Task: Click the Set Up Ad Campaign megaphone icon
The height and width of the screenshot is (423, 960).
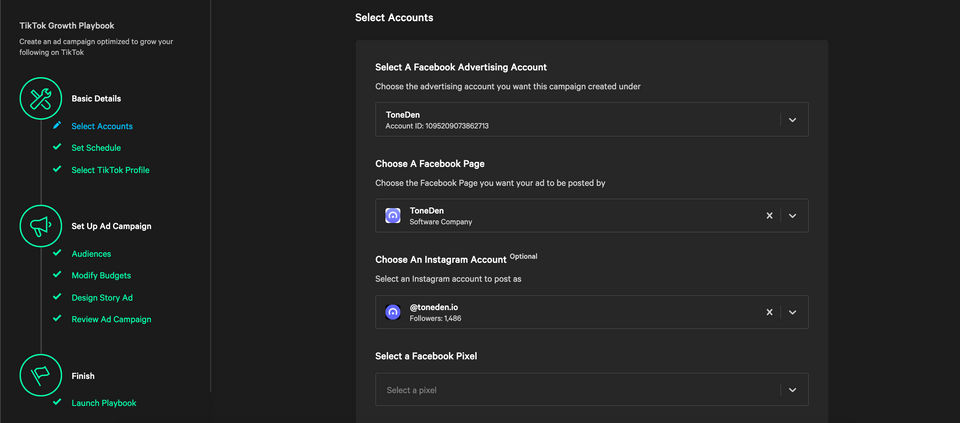Action: [x=41, y=226]
